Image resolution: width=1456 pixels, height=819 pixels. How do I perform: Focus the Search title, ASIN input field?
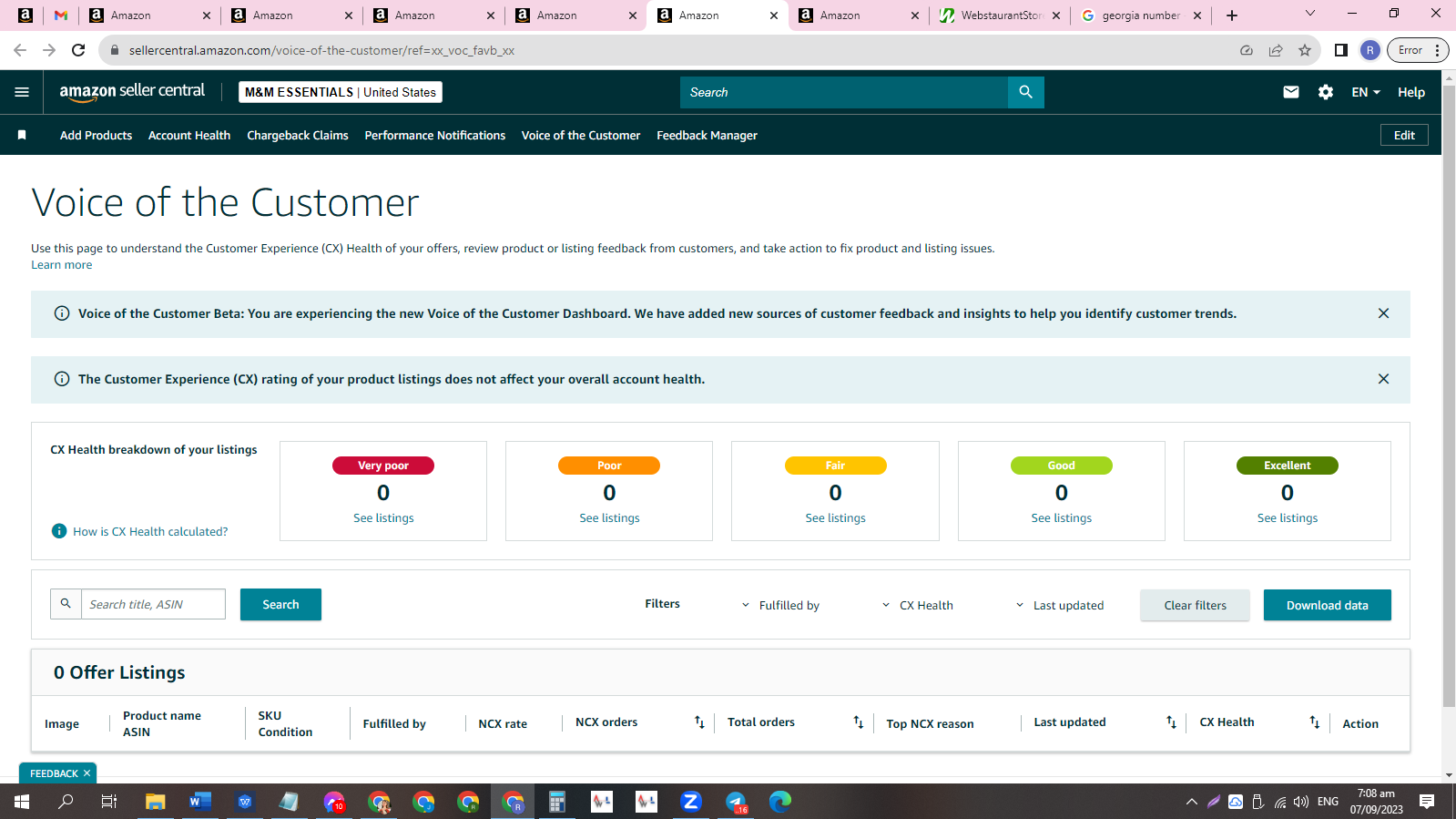click(x=153, y=604)
